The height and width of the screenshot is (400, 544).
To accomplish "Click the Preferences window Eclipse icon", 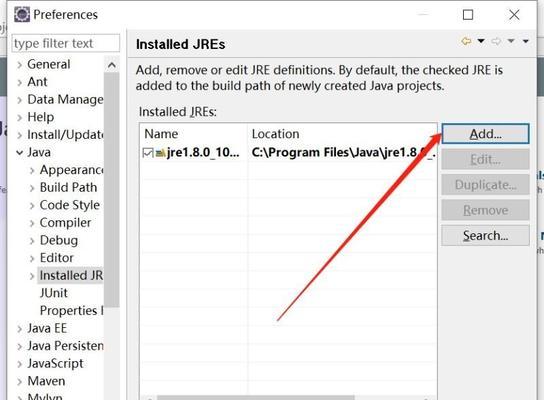I will pos(22,15).
